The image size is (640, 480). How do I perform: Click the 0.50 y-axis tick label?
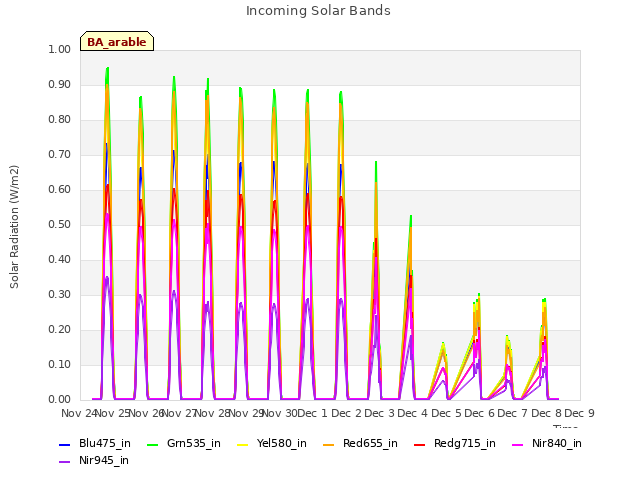coord(59,224)
